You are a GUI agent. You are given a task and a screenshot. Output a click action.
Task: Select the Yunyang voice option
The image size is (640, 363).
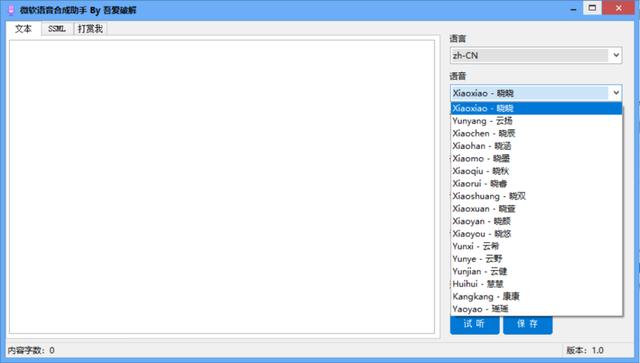click(x=536, y=121)
